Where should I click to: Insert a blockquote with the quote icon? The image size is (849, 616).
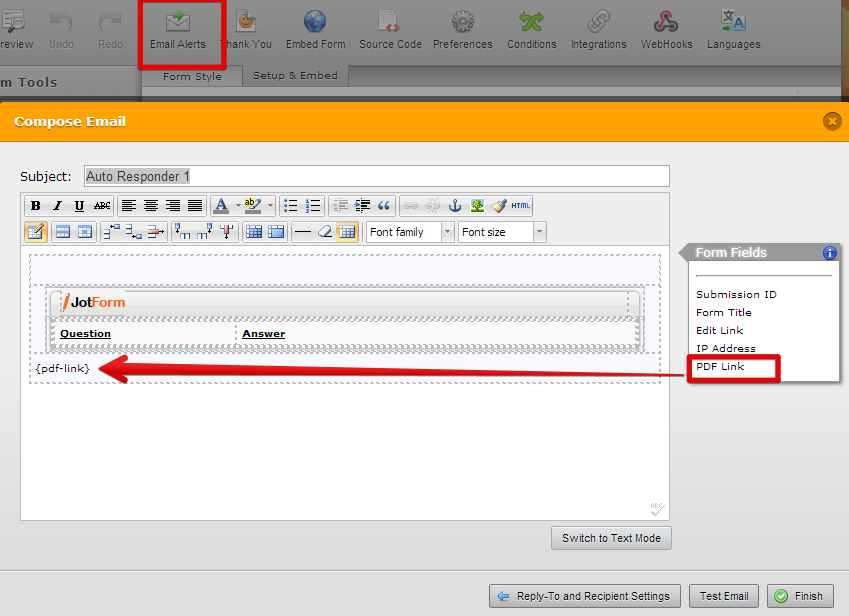tap(383, 206)
